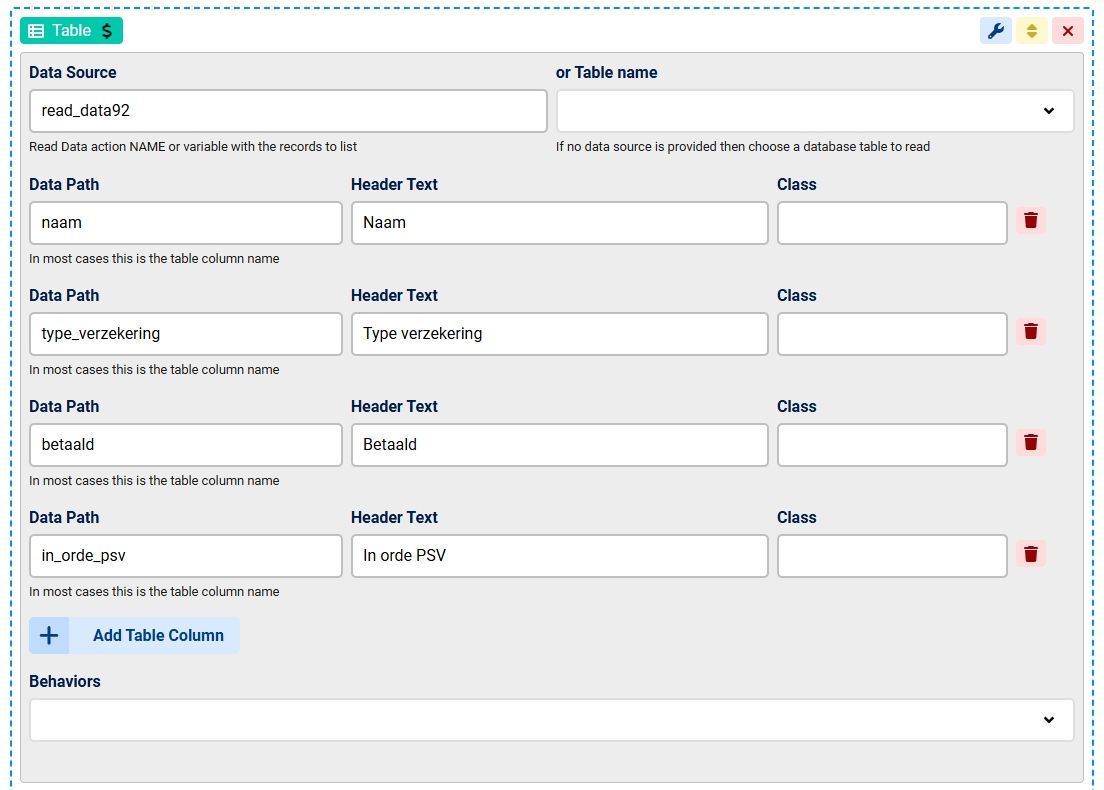
Task: Focus the Data Source field read_data92
Action: coord(287,111)
